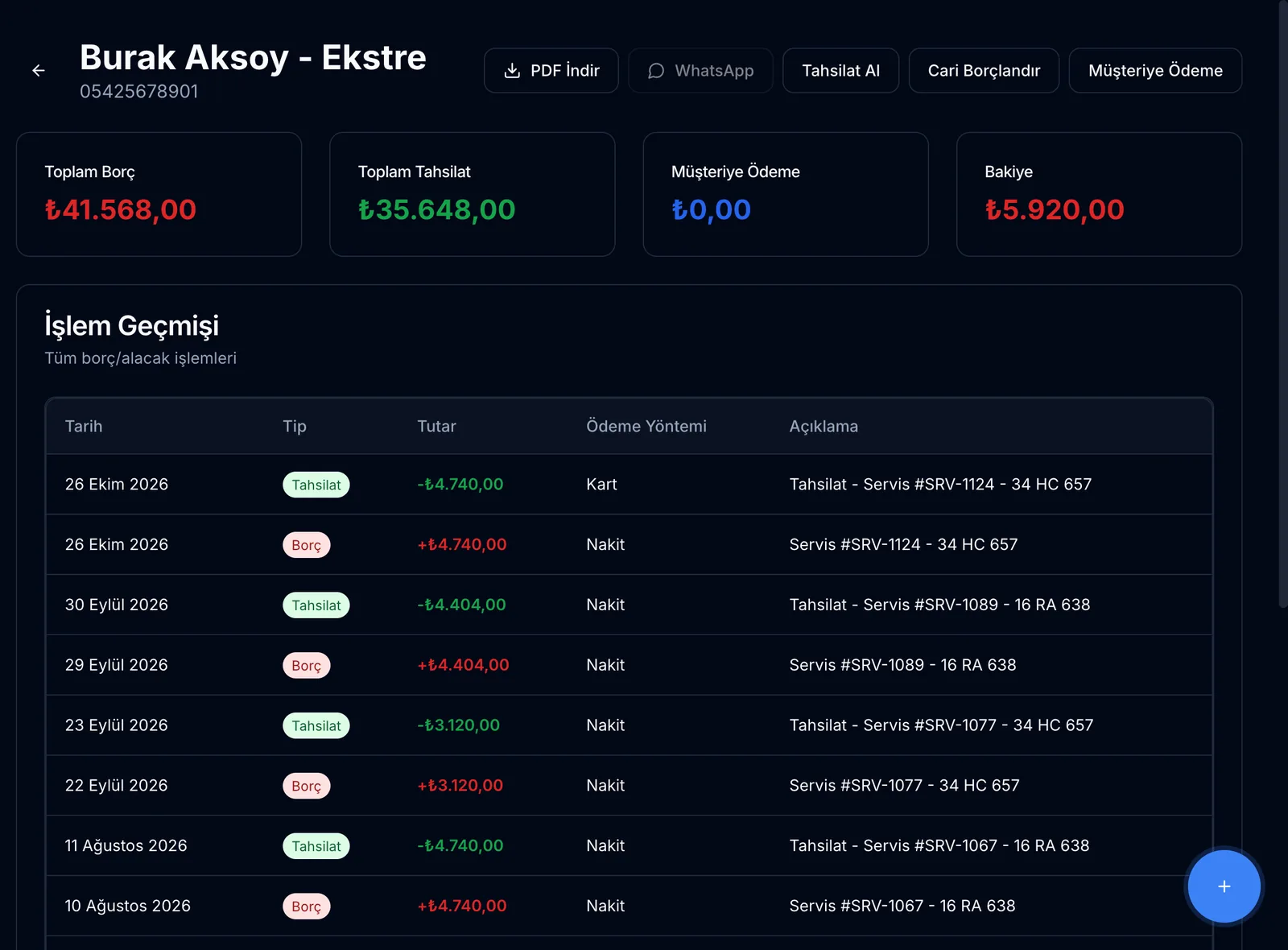
Task: Click the Borç badge for 29 Eylül 2026
Action: pyautogui.click(x=307, y=666)
